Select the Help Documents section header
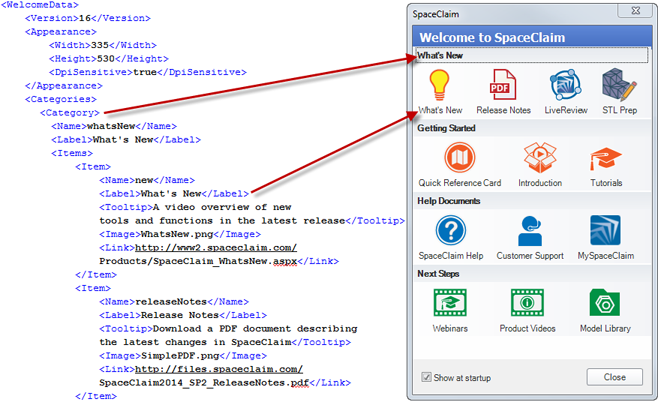 [x=451, y=201]
